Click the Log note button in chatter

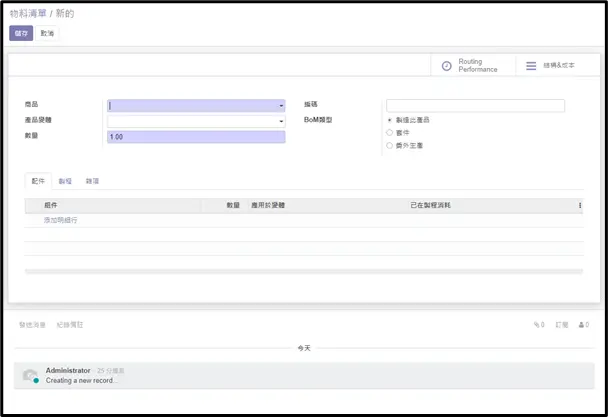[x=70, y=325]
